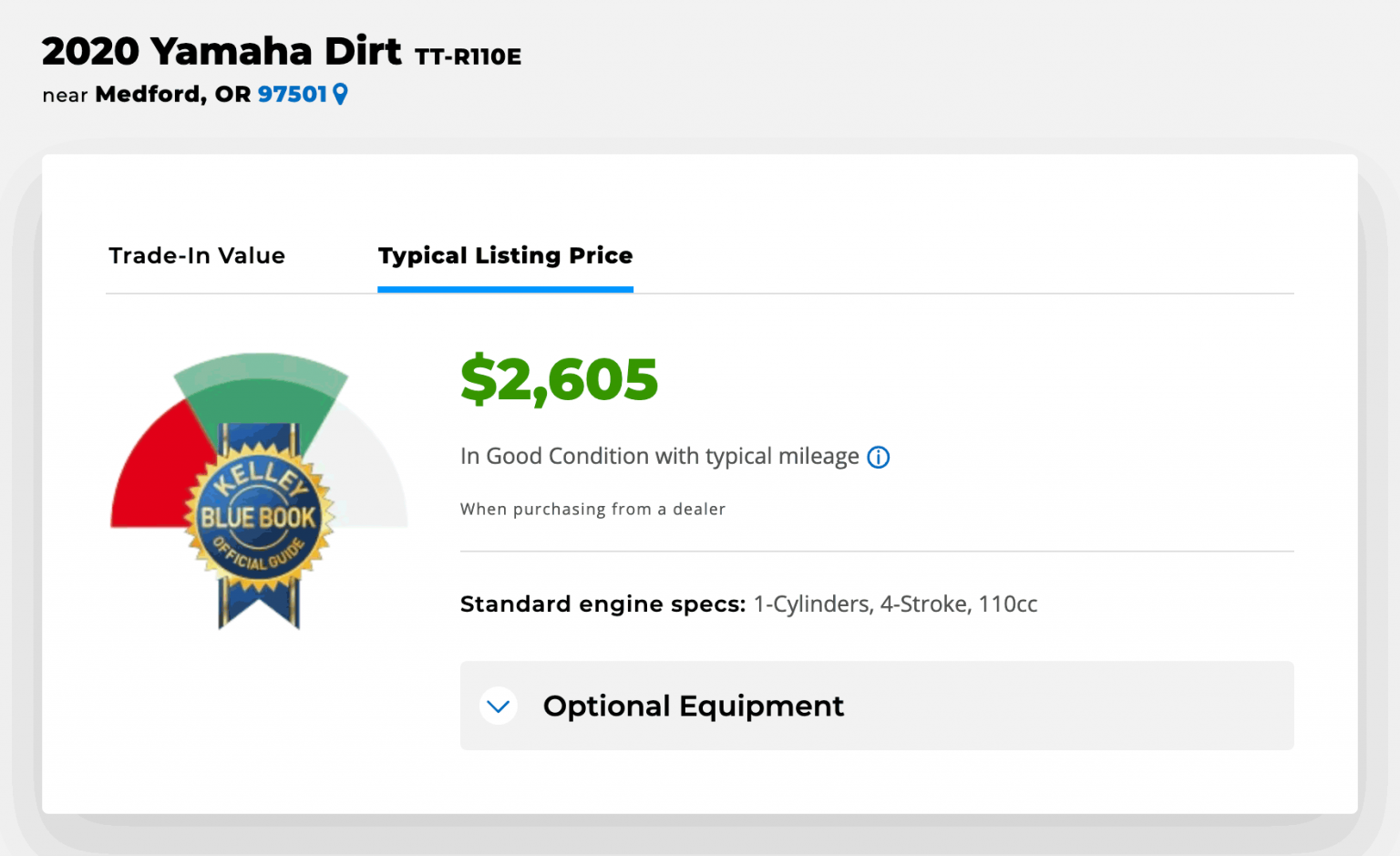The width and height of the screenshot is (1400, 856).
Task: Select the Typical Listing Price tab
Action: tap(505, 256)
